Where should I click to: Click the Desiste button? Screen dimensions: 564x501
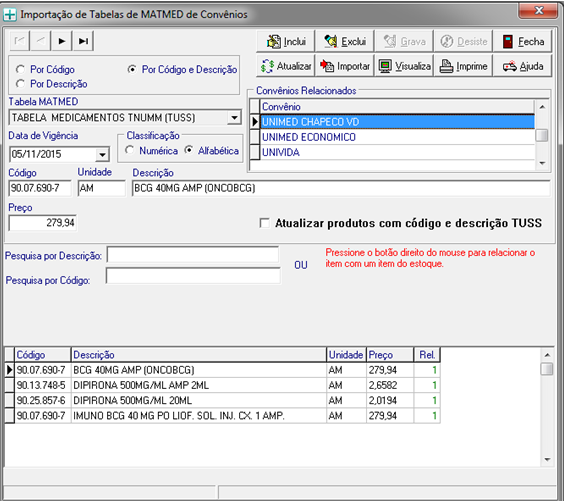coord(463,41)
